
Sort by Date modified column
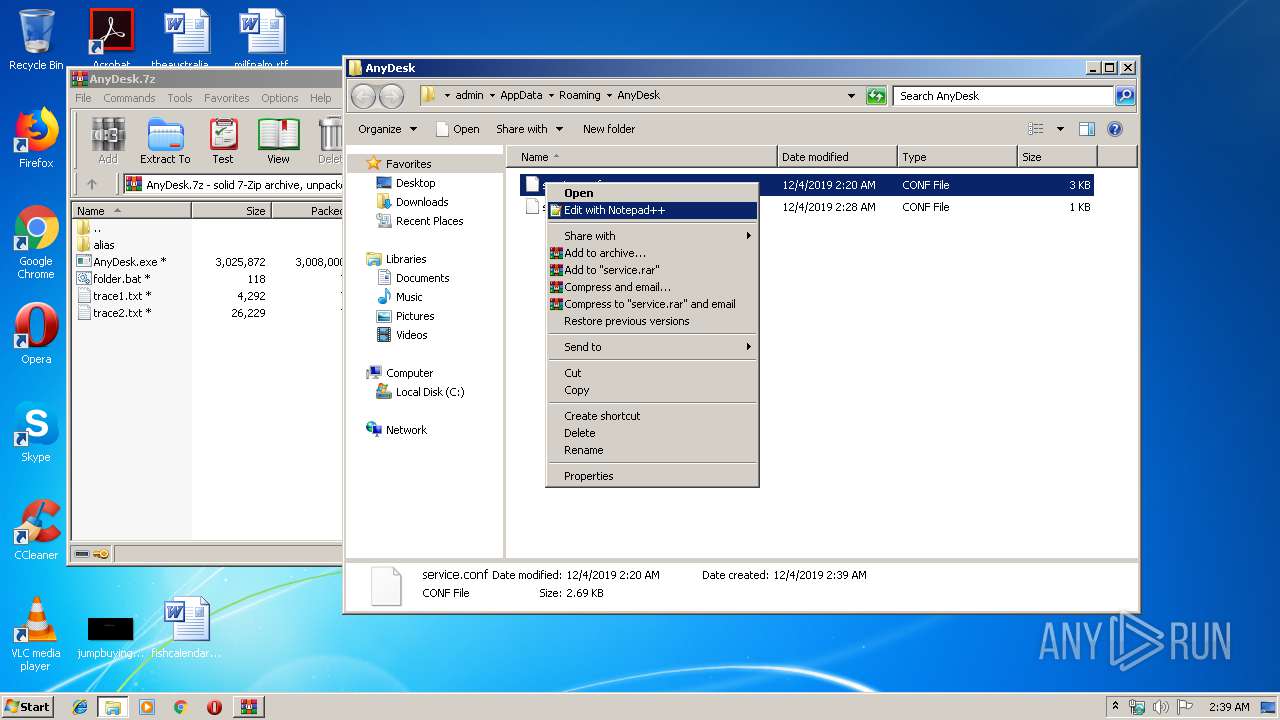[837, 157]
